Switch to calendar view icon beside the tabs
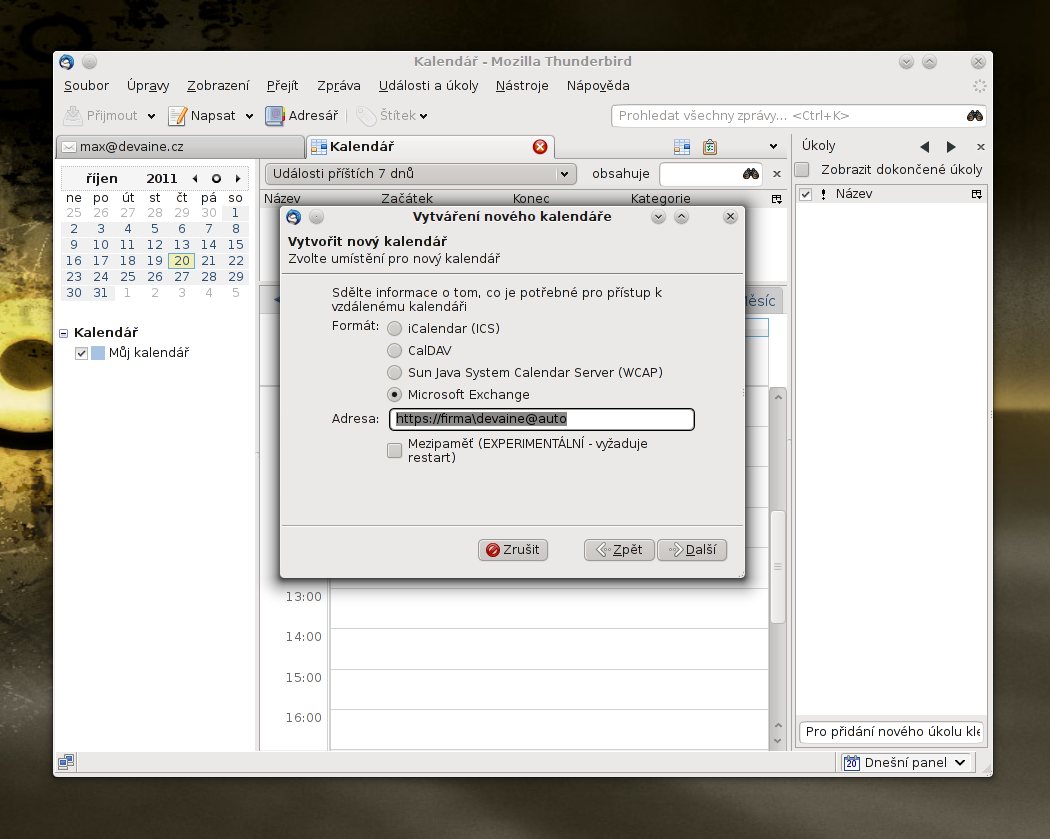 pos(682,147)
